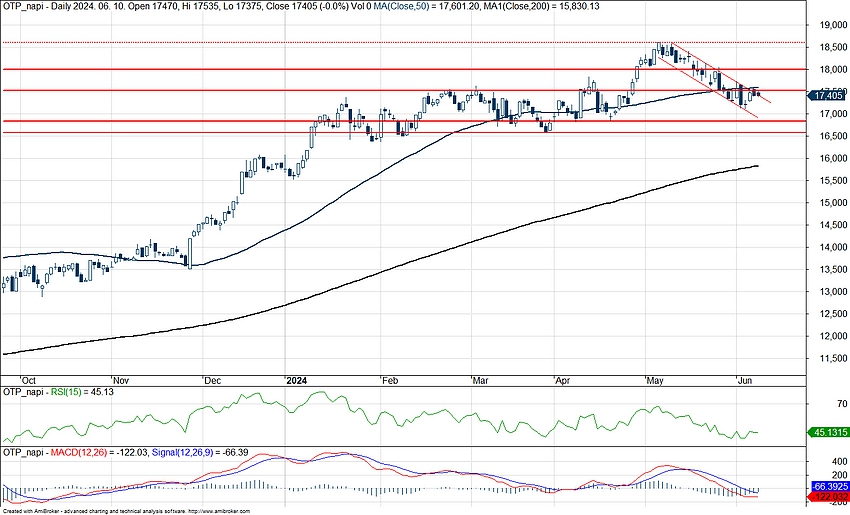Viewport: 850px width, 515px height.
Task: Click the Mar label on time axis
Action: pos(481,381)
